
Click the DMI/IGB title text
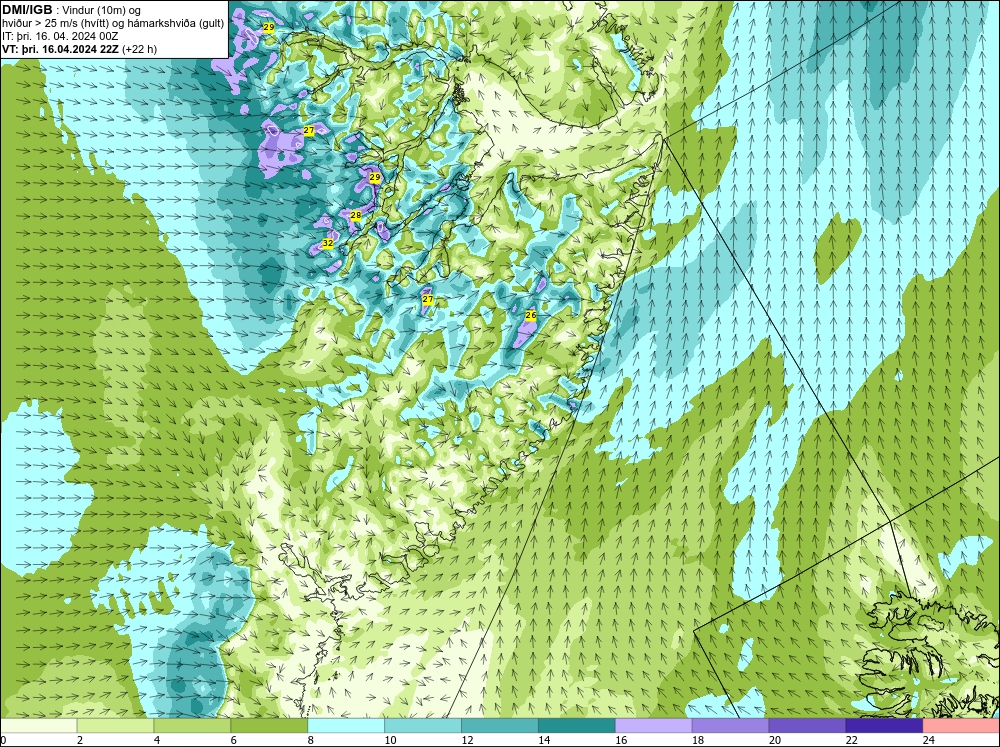[x=27, y=10]
